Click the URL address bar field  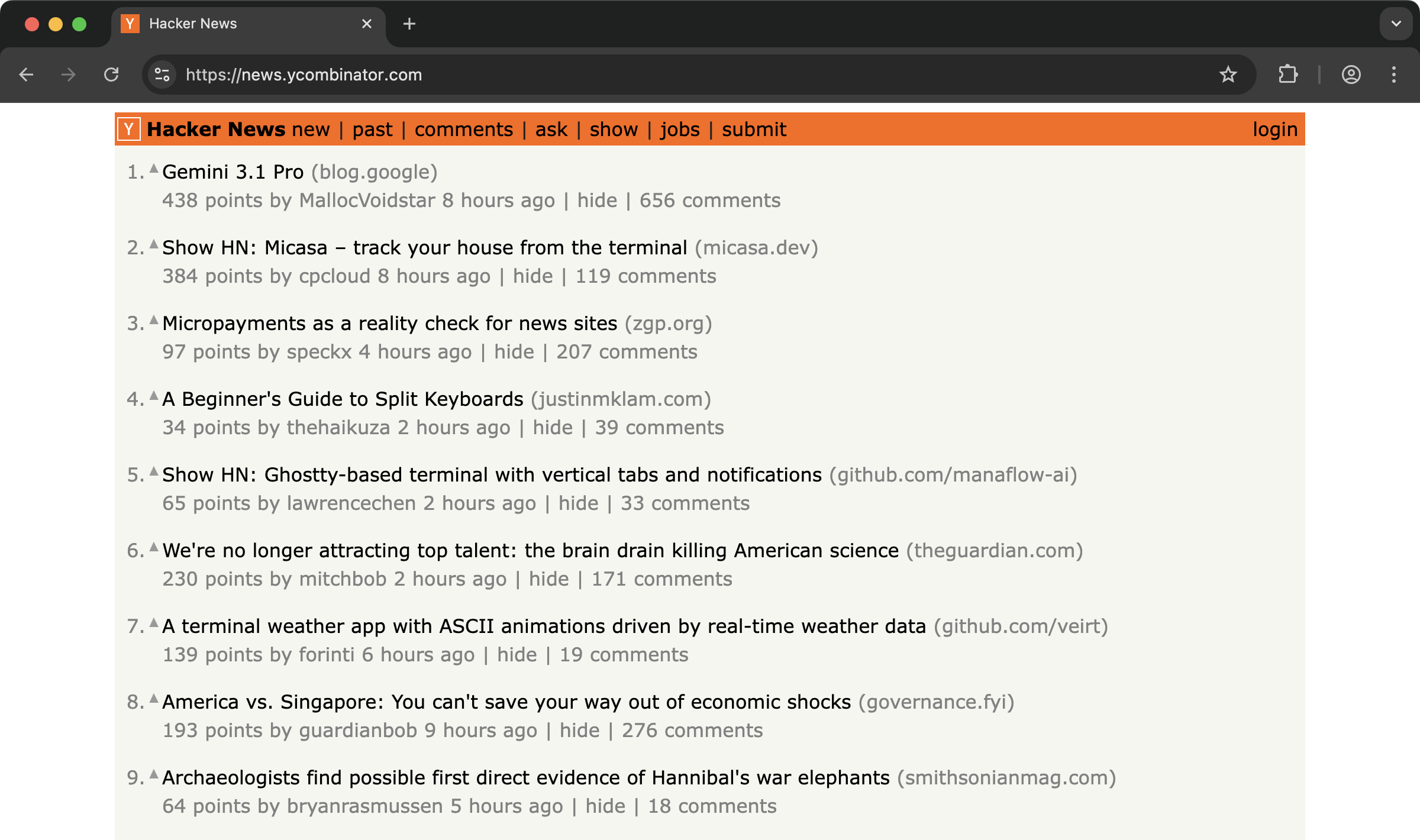tap(651, 75)
